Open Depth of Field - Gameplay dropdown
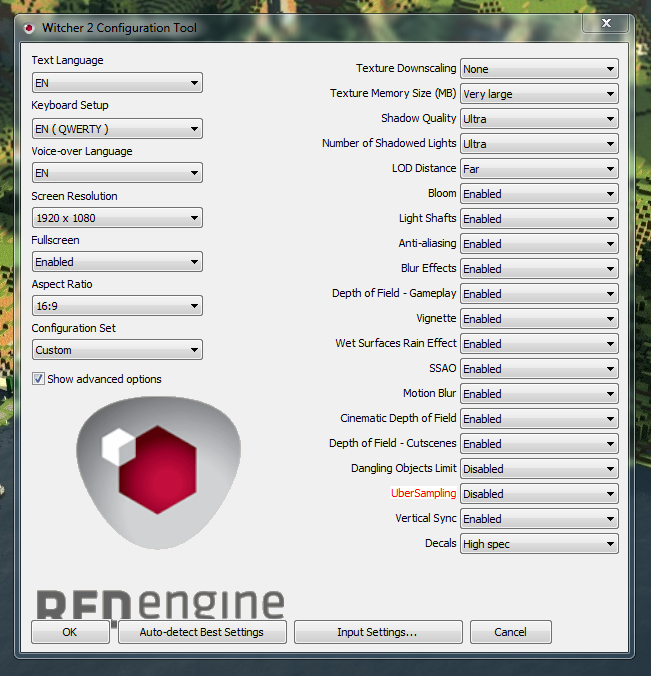Image resolution: width=651 pixels, height=676 pixels. pyautogui.click(x=539, y=294)
